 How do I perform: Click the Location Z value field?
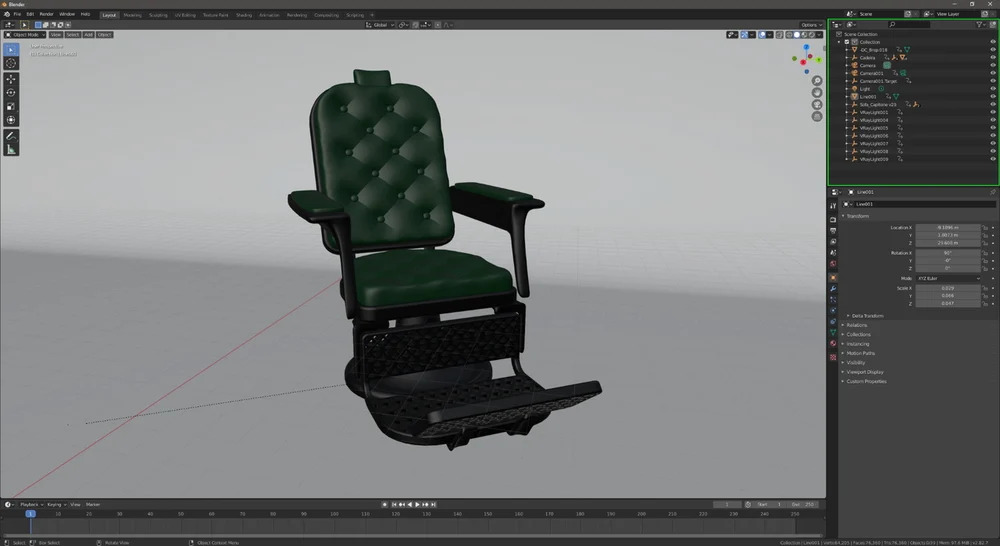coord(948,243)
